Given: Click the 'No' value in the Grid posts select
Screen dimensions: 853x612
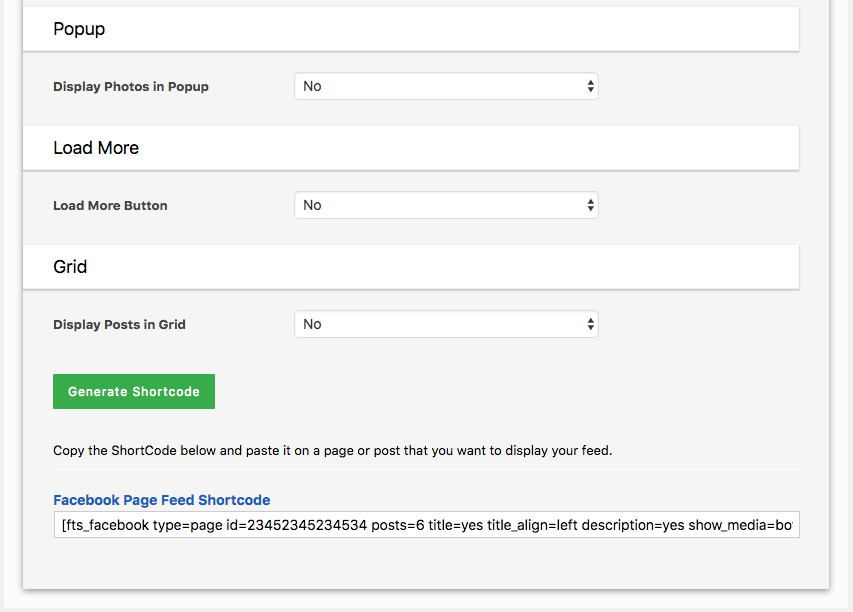Looking at the screenshot, I should pyautogui.click(x=312, y=324).
